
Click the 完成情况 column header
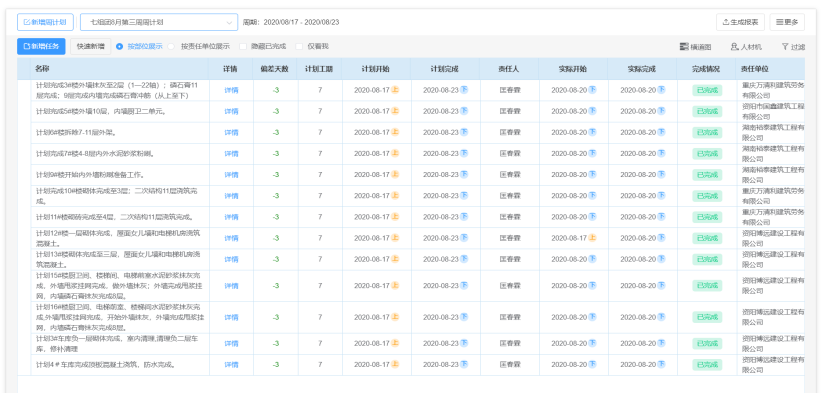coord(706,69)
